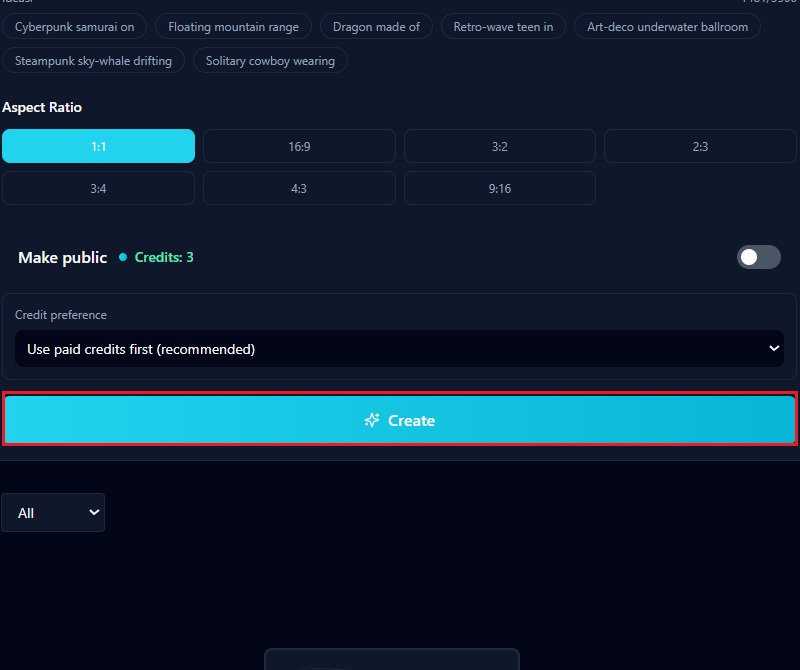
Task: Choose the Solitary cowboy wearing chip
Action: (x=270, y=60)
